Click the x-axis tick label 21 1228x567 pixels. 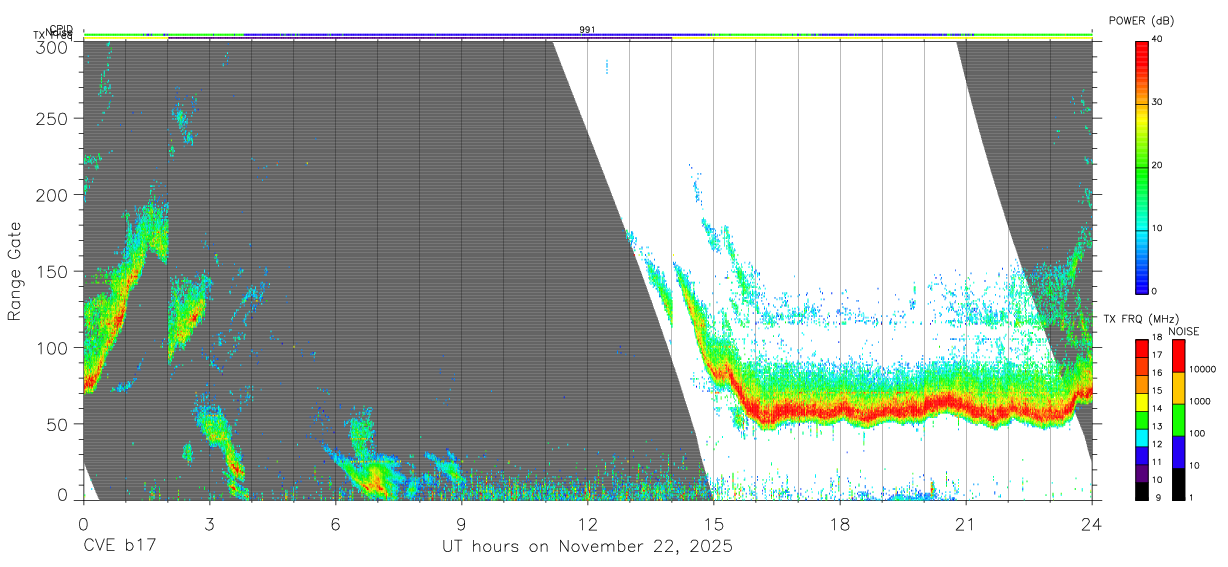pos(966,523)
